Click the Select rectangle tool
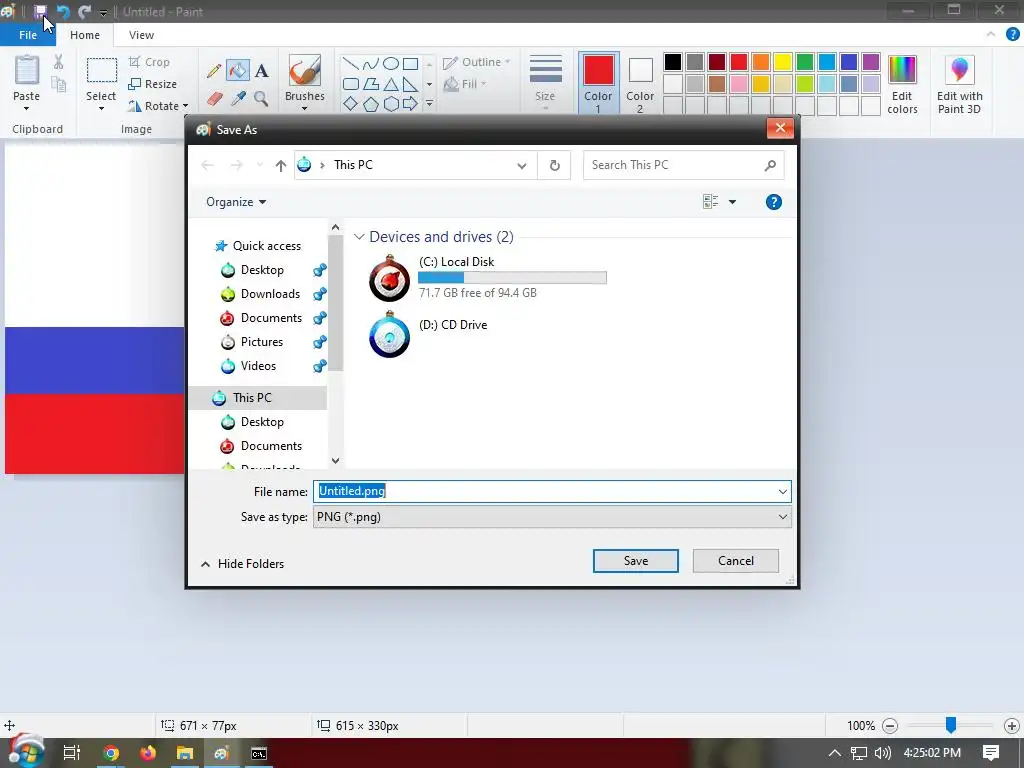Screen dimensions: 1024x768 (x=101, y=70)
